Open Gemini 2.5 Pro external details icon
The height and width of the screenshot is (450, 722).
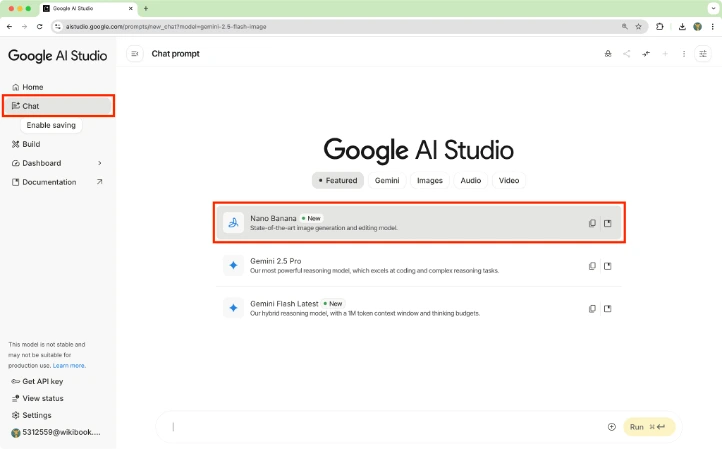(607, 266)
